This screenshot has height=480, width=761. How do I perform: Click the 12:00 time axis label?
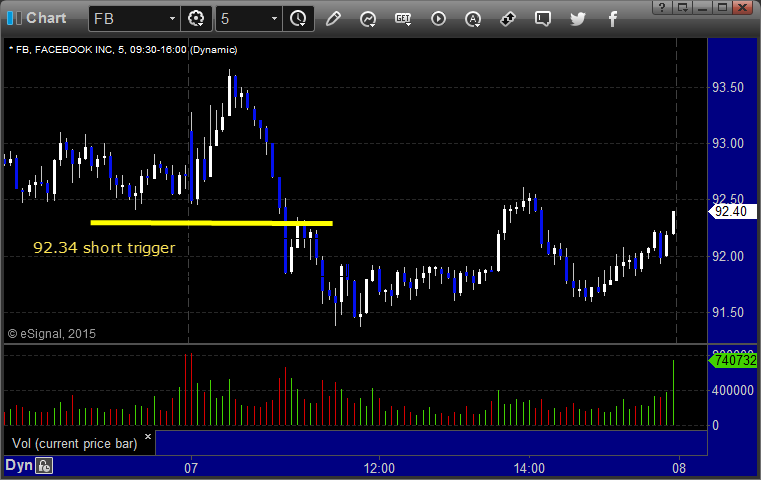point(379,468)
